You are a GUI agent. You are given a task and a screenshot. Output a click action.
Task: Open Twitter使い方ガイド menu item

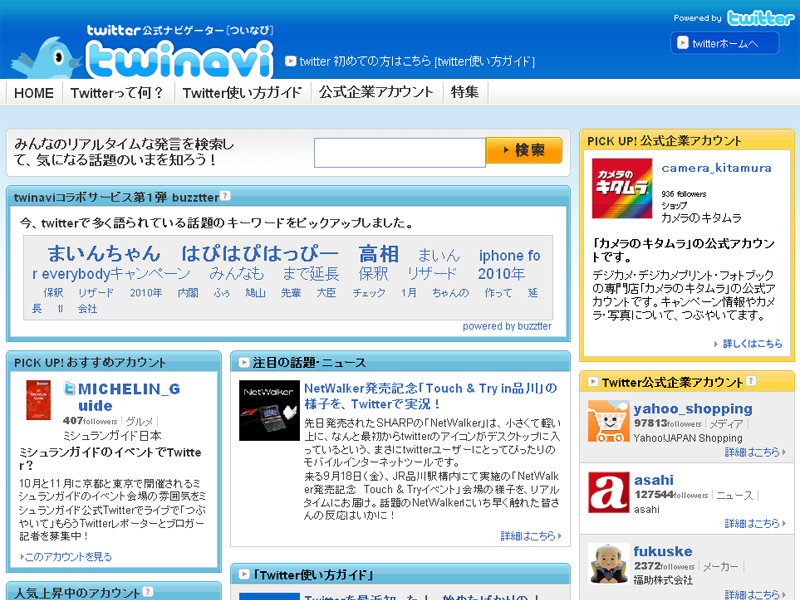point(242,93)
